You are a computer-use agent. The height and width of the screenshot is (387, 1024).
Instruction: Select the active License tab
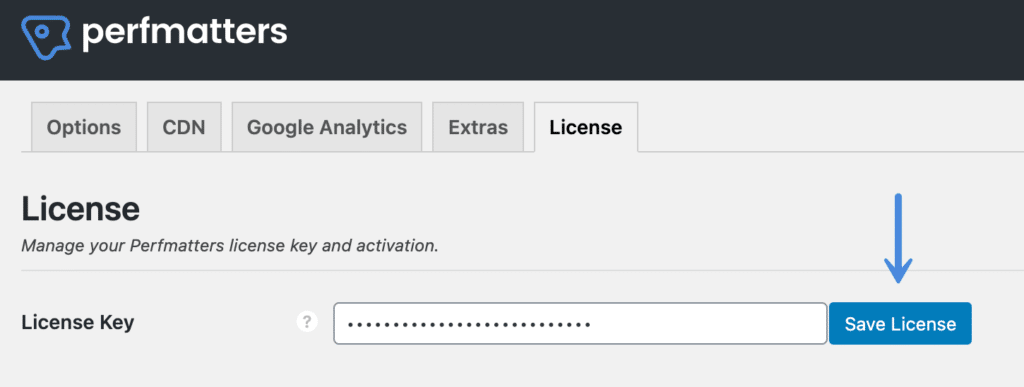coord(586,127)
